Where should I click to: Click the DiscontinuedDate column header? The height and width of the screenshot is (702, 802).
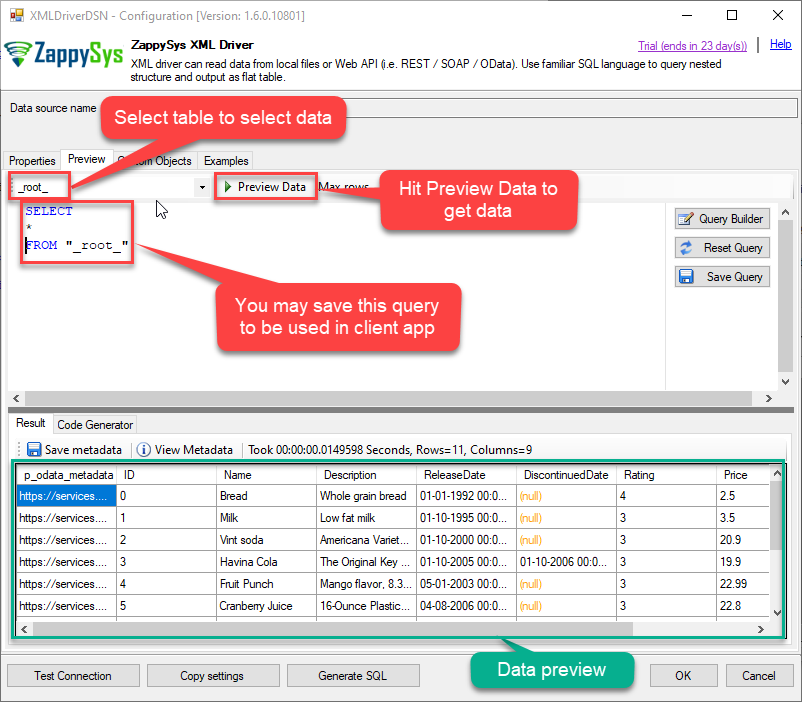567,475
